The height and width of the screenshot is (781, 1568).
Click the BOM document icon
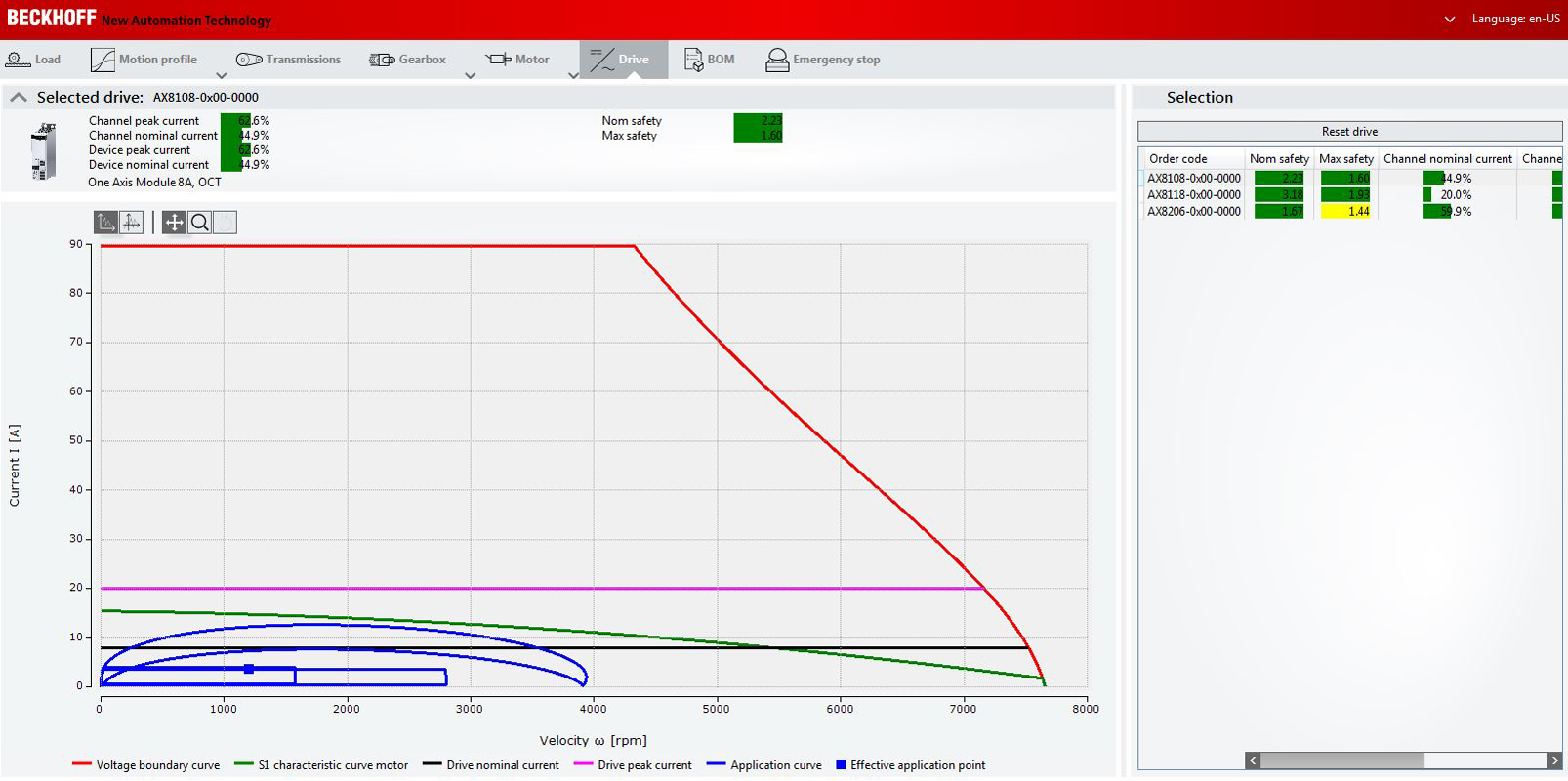[693, 60]
